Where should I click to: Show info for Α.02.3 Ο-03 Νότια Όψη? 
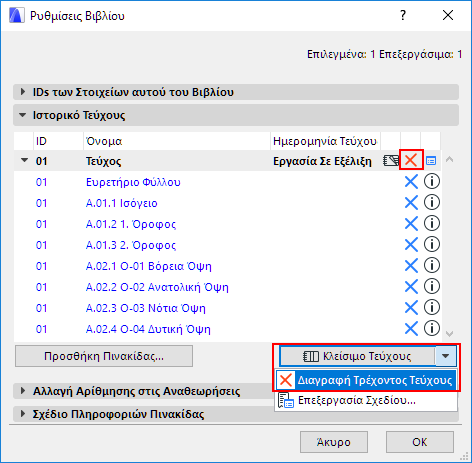[432, 308]
